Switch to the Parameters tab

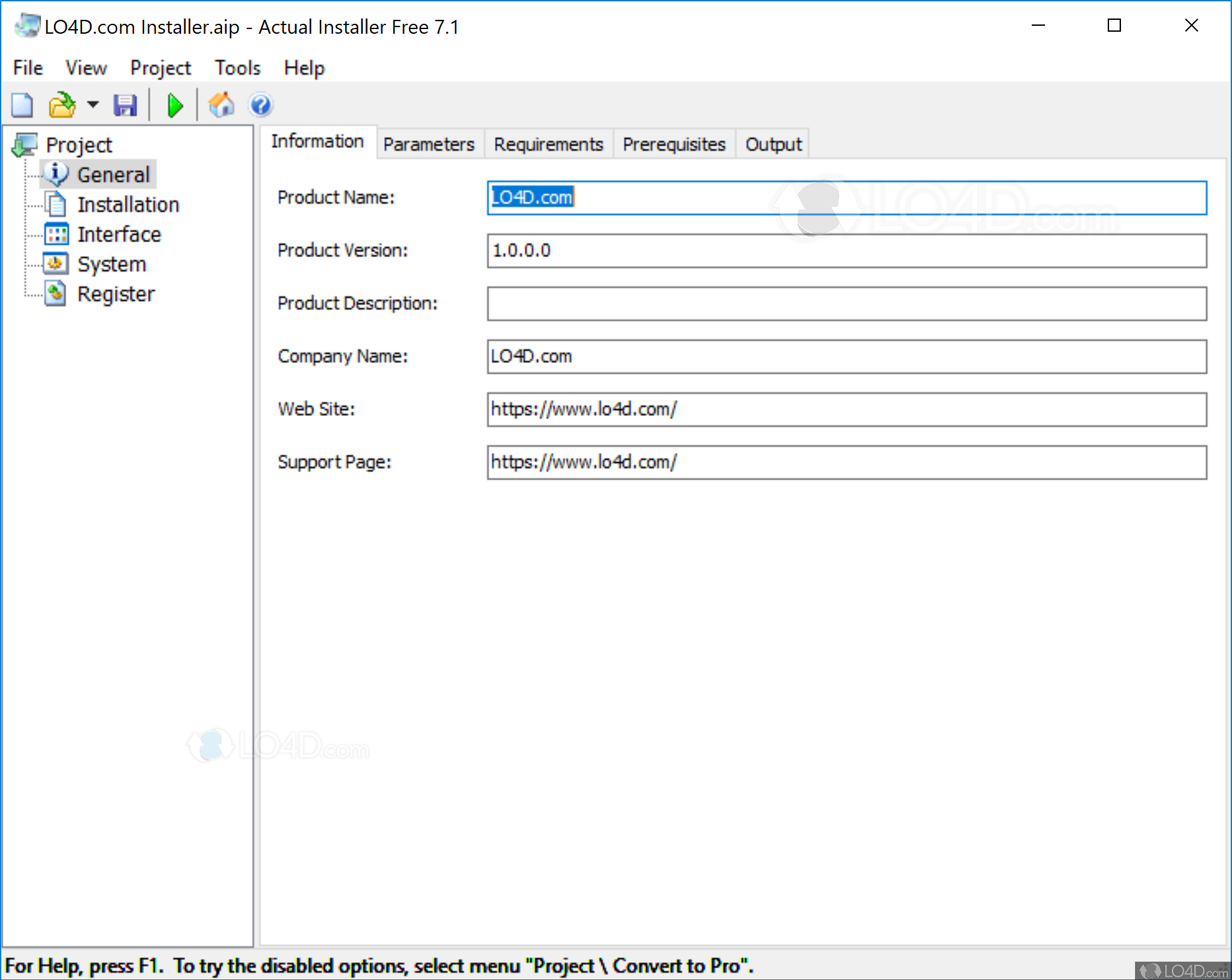pos(429,144)
